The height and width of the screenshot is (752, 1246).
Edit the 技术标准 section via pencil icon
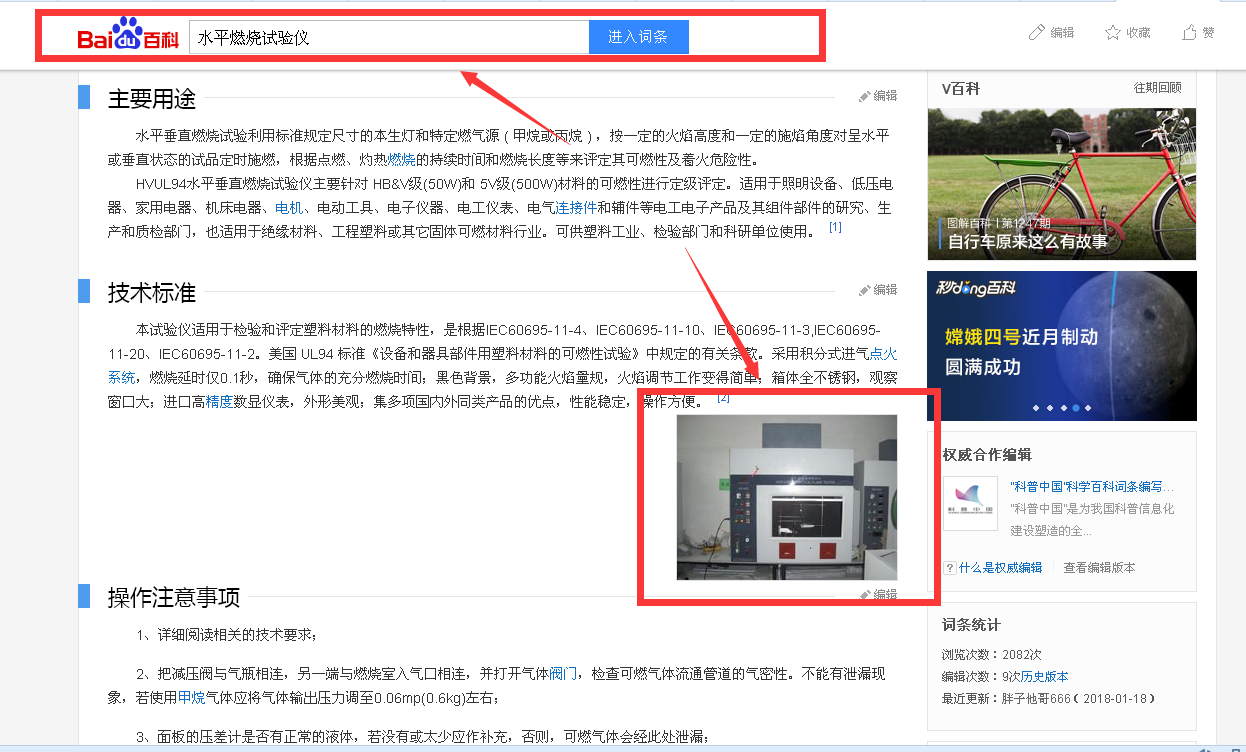(865, 290)
